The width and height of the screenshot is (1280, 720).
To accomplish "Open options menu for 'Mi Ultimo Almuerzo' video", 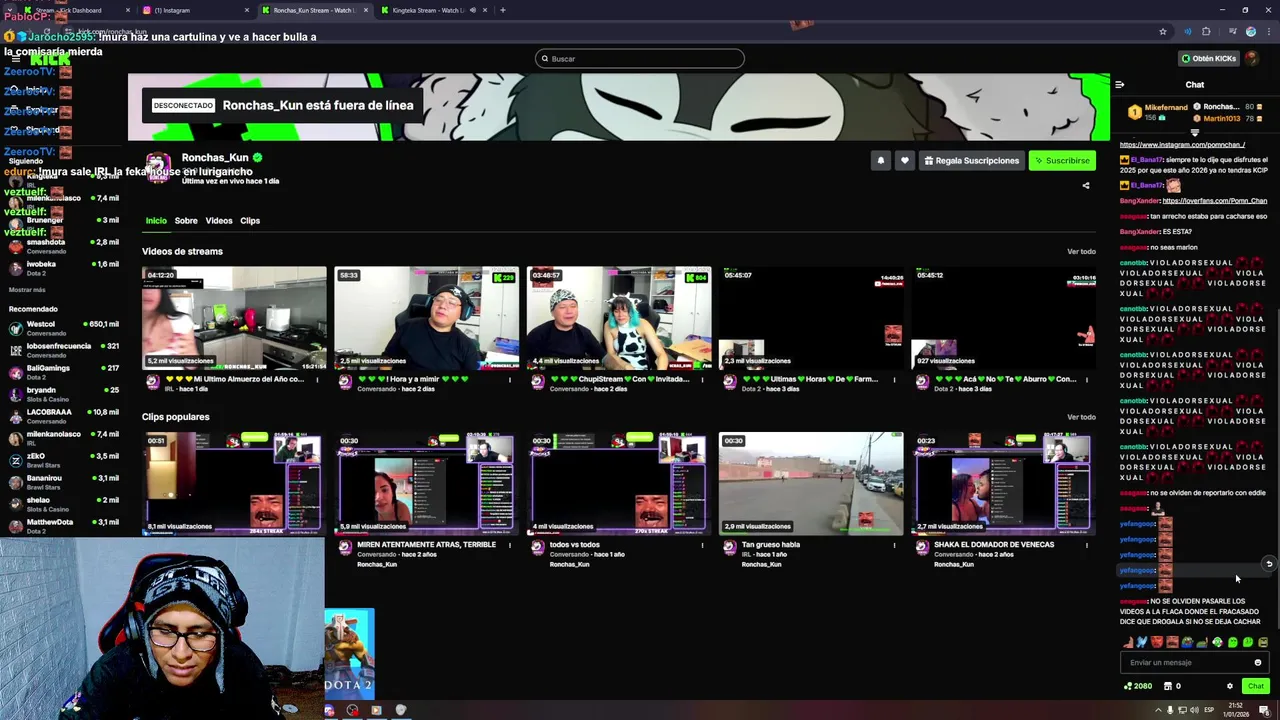I will (317, 380).
